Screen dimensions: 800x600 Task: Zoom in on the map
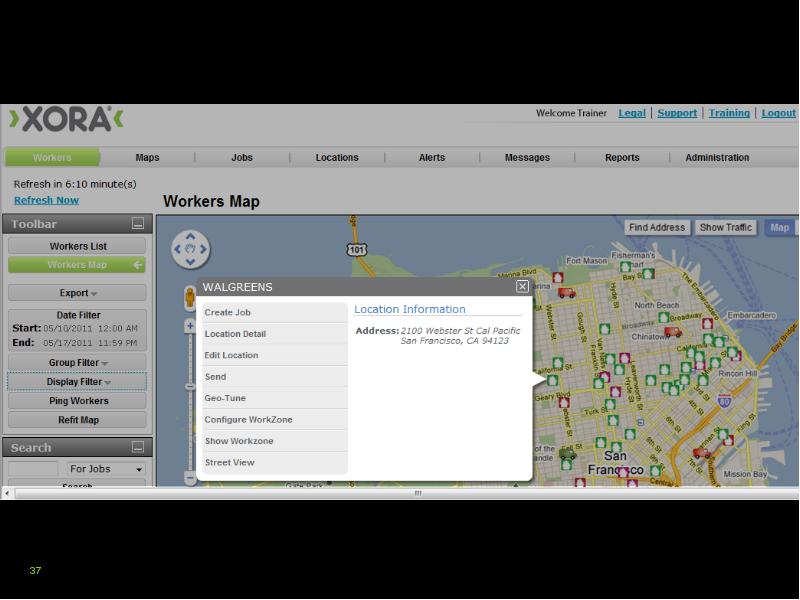point(190,326)
